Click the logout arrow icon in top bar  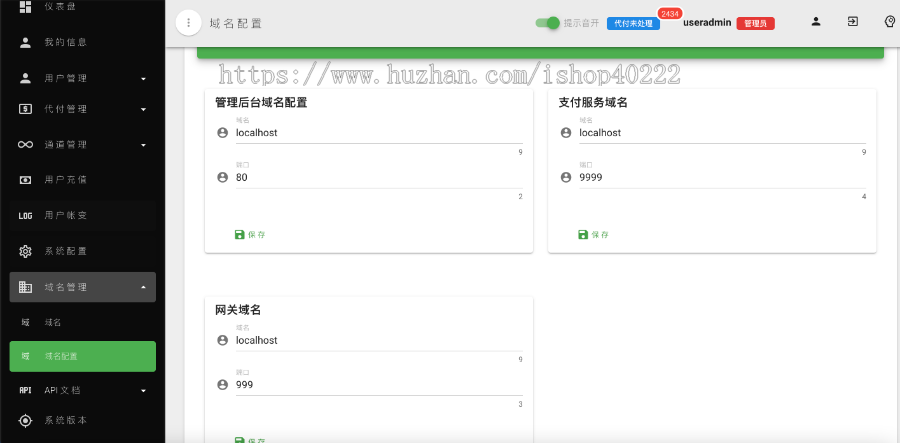[x=853, y=22]
